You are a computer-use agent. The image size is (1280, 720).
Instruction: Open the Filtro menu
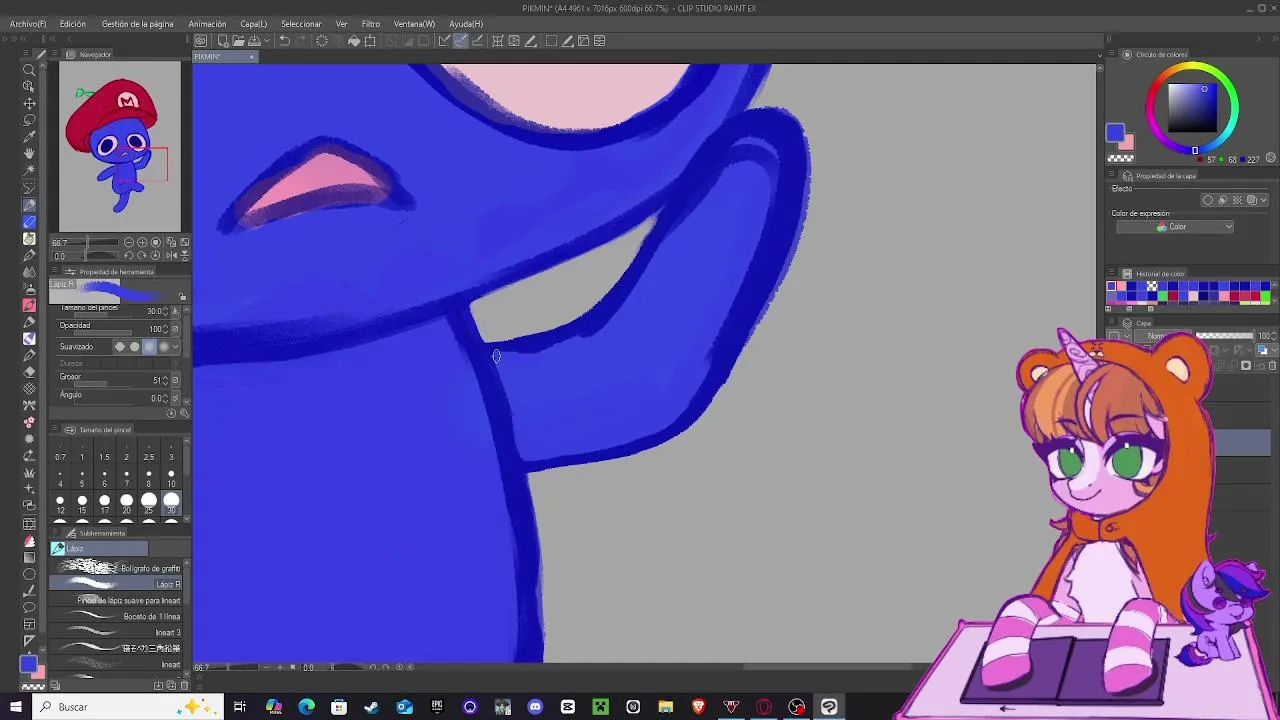(371, 24)
